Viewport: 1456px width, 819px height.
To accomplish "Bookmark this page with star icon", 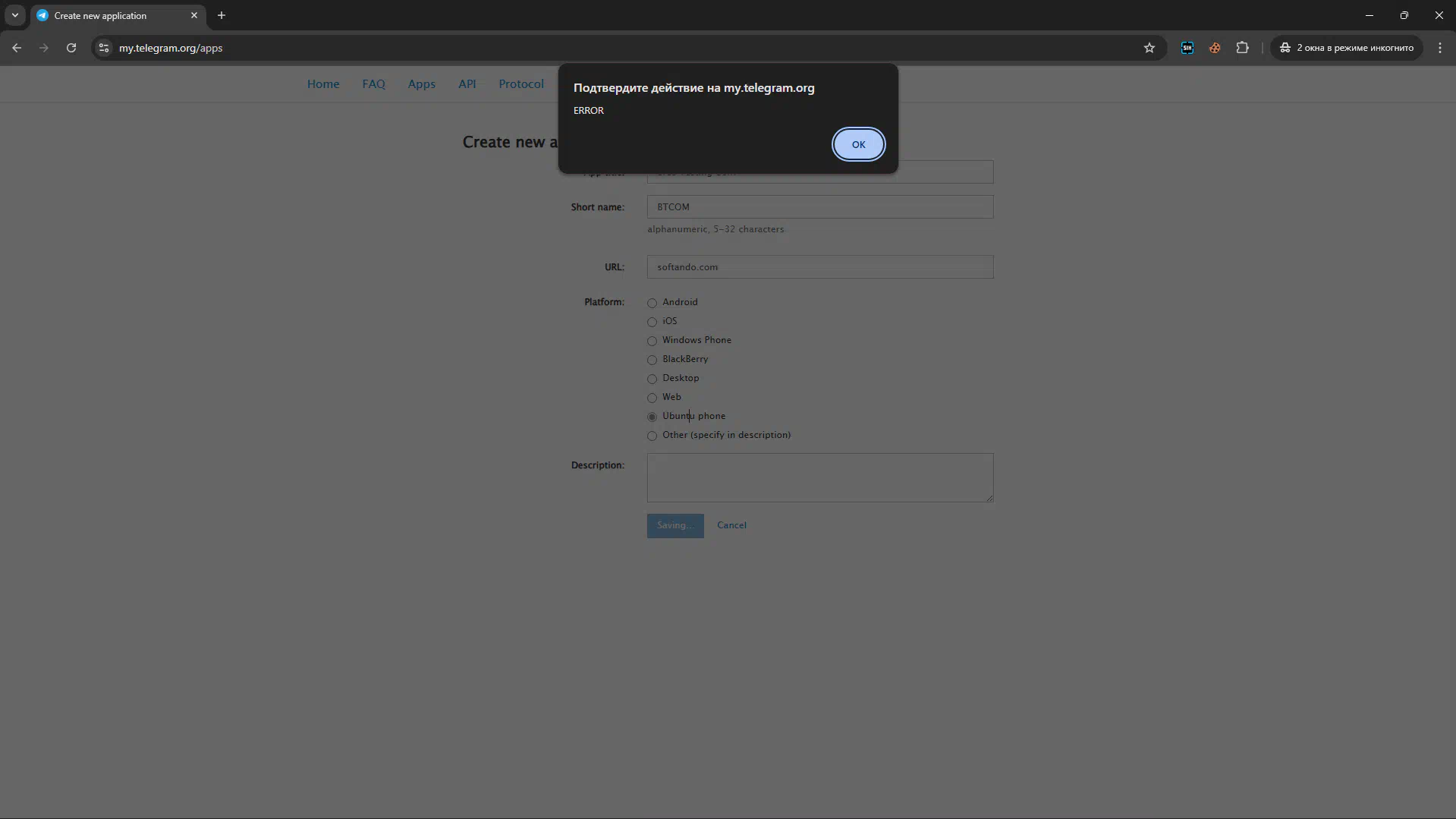I will coord(1149,48).
